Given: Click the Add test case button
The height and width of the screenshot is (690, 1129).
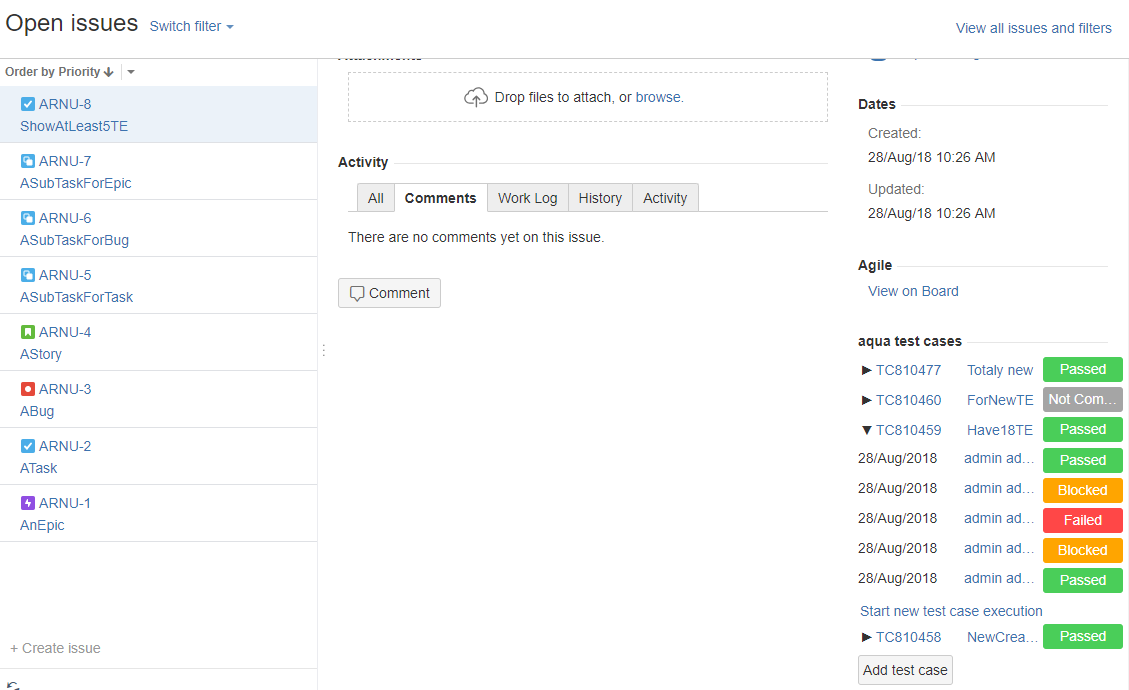Looking at the screenshot, I should (x=905, y=670).
